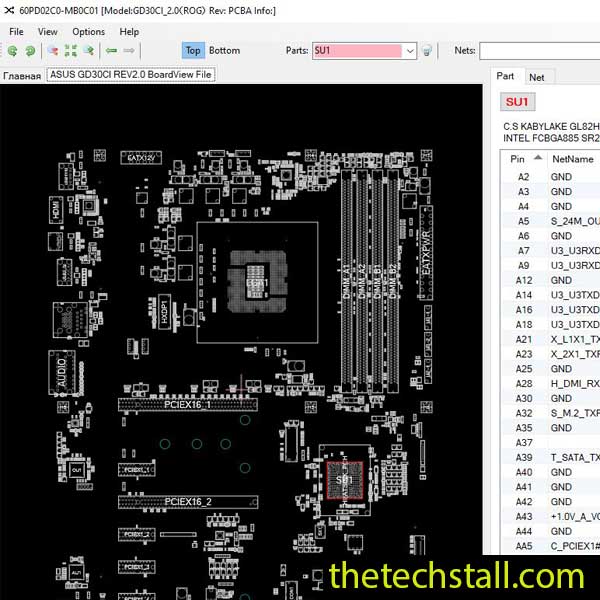Select pin row A32 S_M.2

pos(550,413)
